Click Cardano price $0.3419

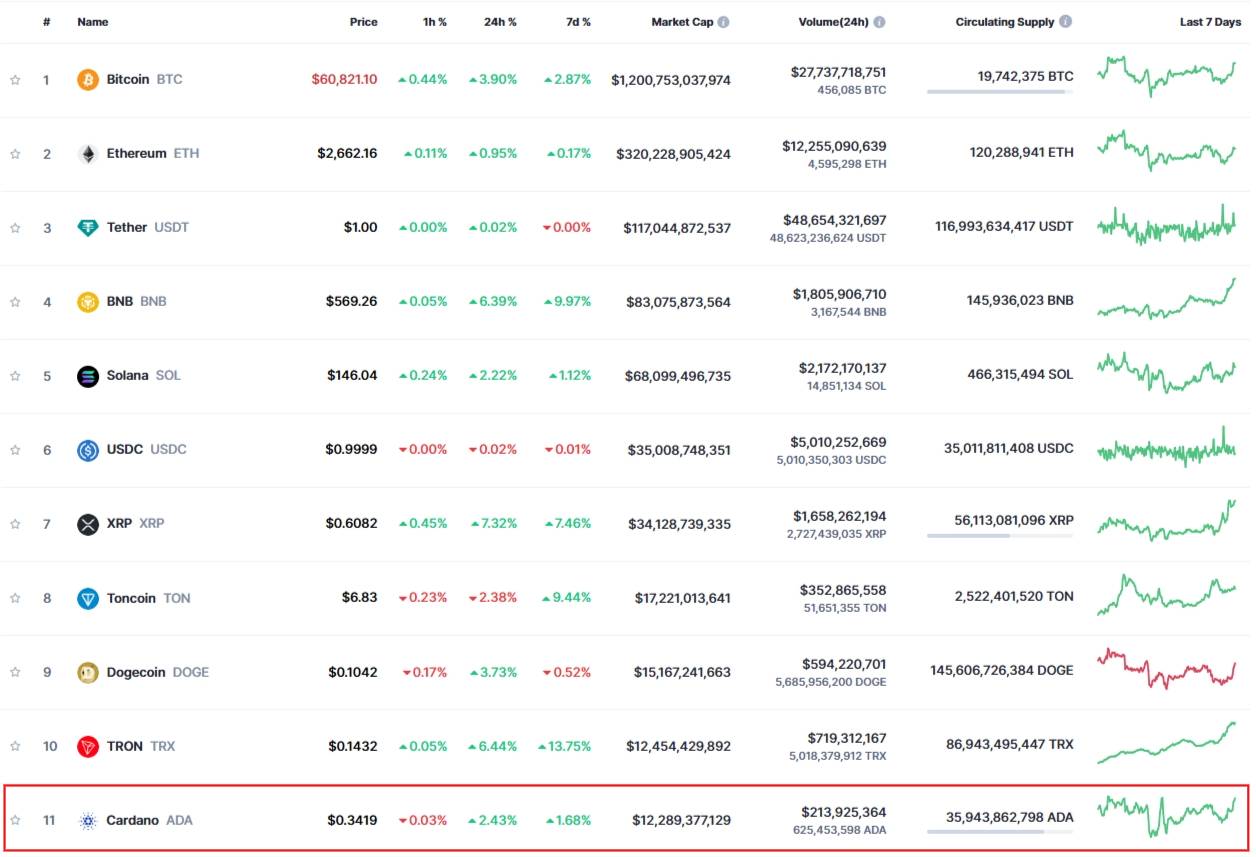pos(353,821)
